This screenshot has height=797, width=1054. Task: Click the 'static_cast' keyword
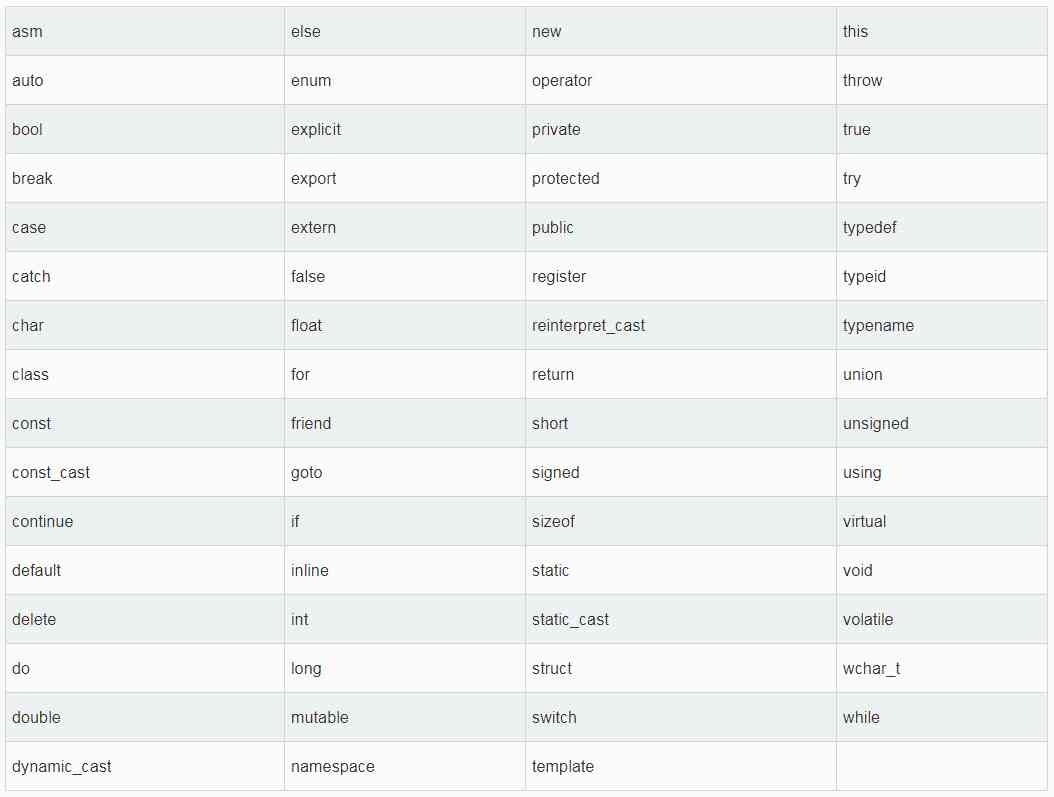coord(570,620)
